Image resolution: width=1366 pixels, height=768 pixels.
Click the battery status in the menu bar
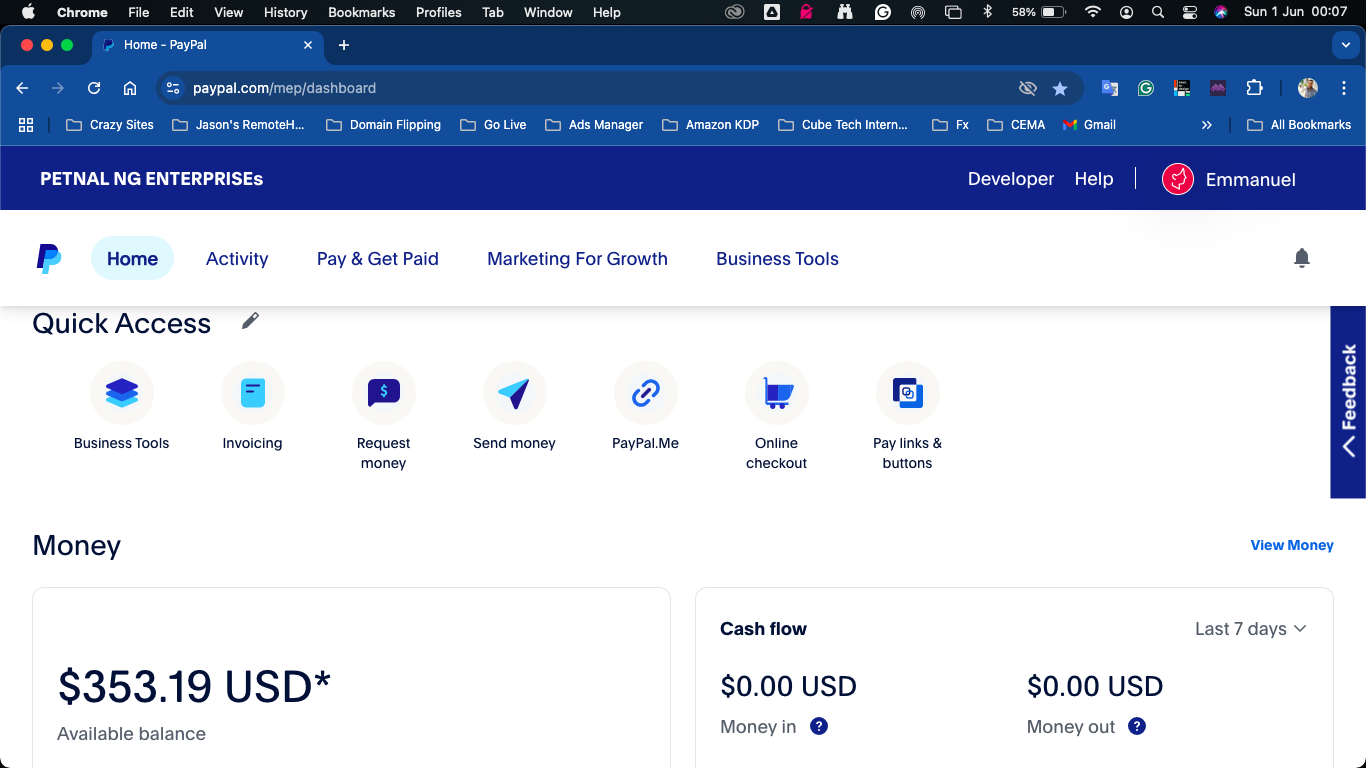point(1039,12)
